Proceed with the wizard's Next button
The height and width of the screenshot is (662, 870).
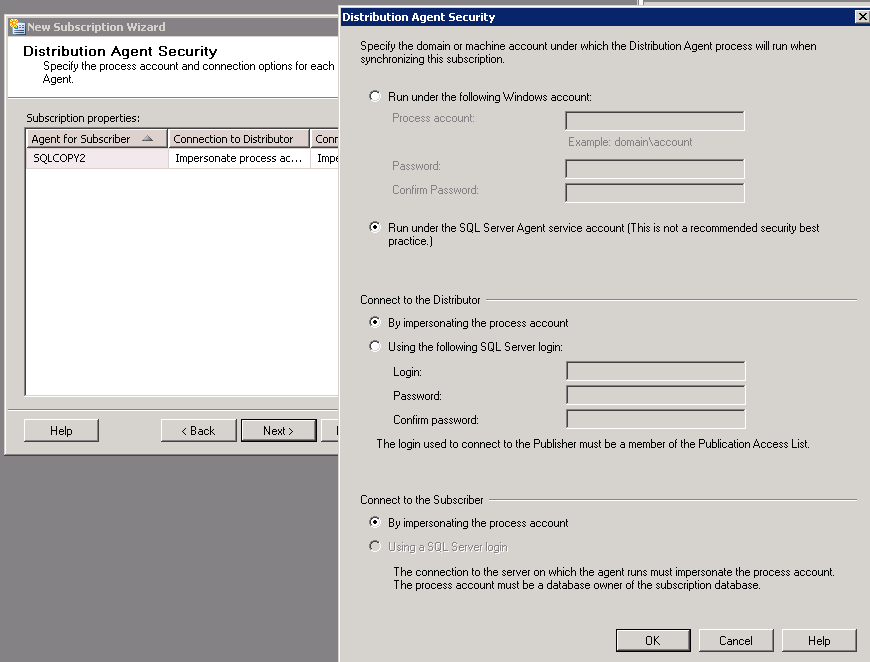(x=278, y=430)
